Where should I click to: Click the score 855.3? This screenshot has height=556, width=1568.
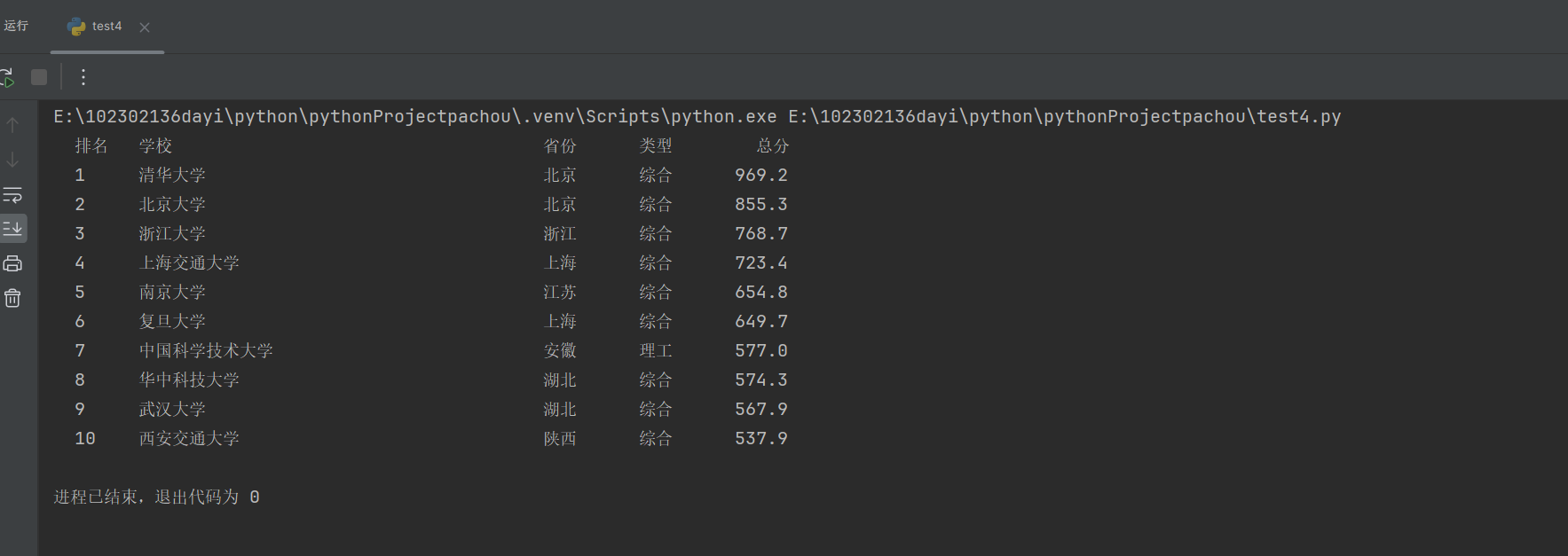tap(761, 204)
